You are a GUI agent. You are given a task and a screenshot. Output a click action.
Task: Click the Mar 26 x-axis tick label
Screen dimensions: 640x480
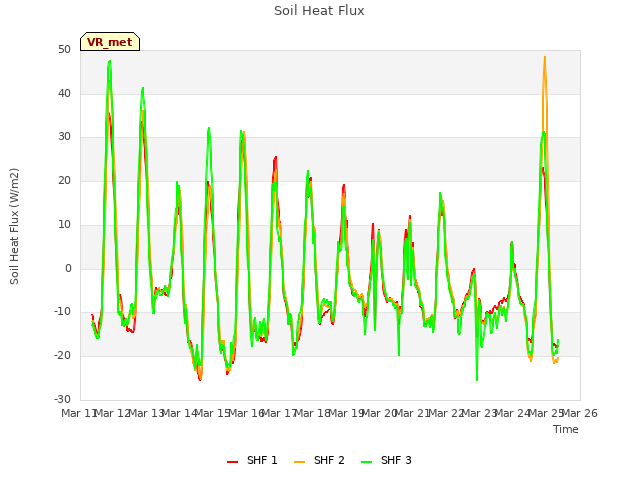click(x=580, y=413)
